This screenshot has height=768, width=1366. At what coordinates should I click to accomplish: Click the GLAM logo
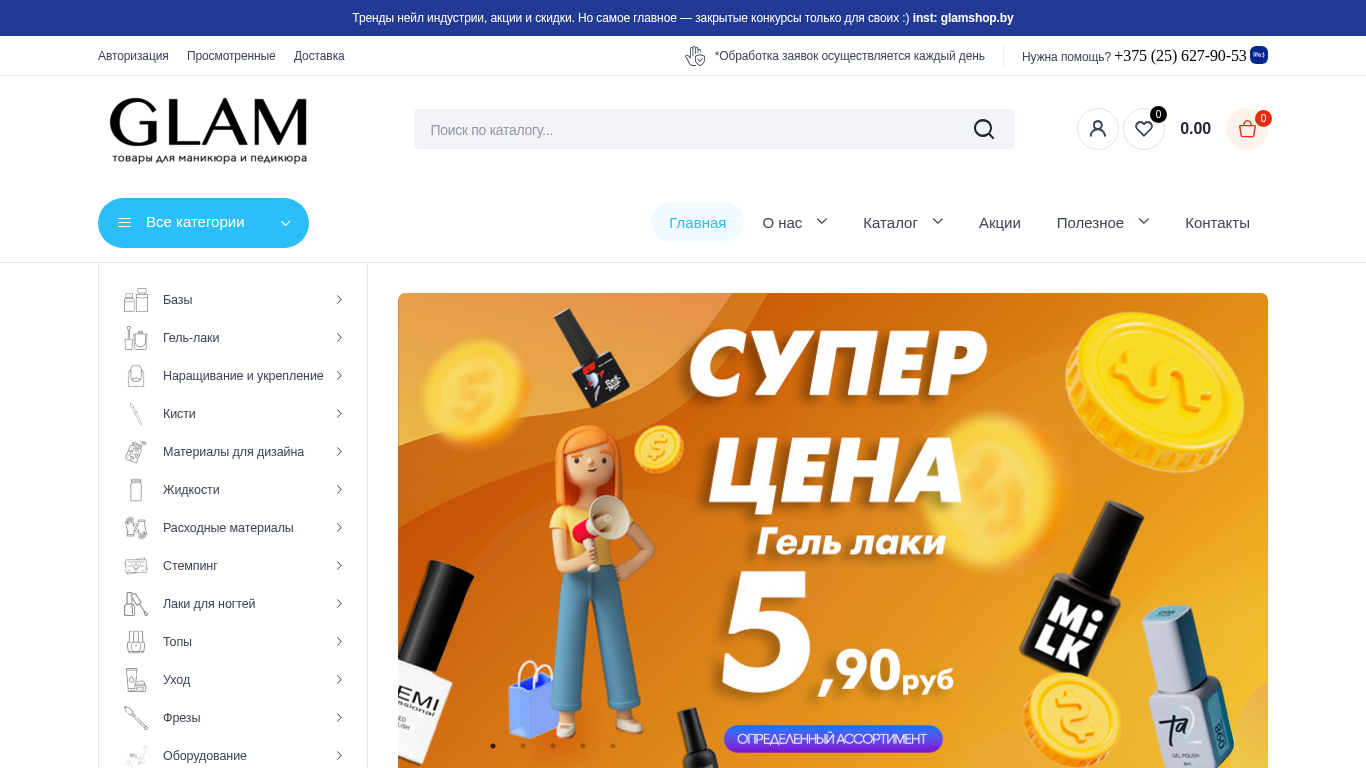pyautogui.click(x=209, y=130)
